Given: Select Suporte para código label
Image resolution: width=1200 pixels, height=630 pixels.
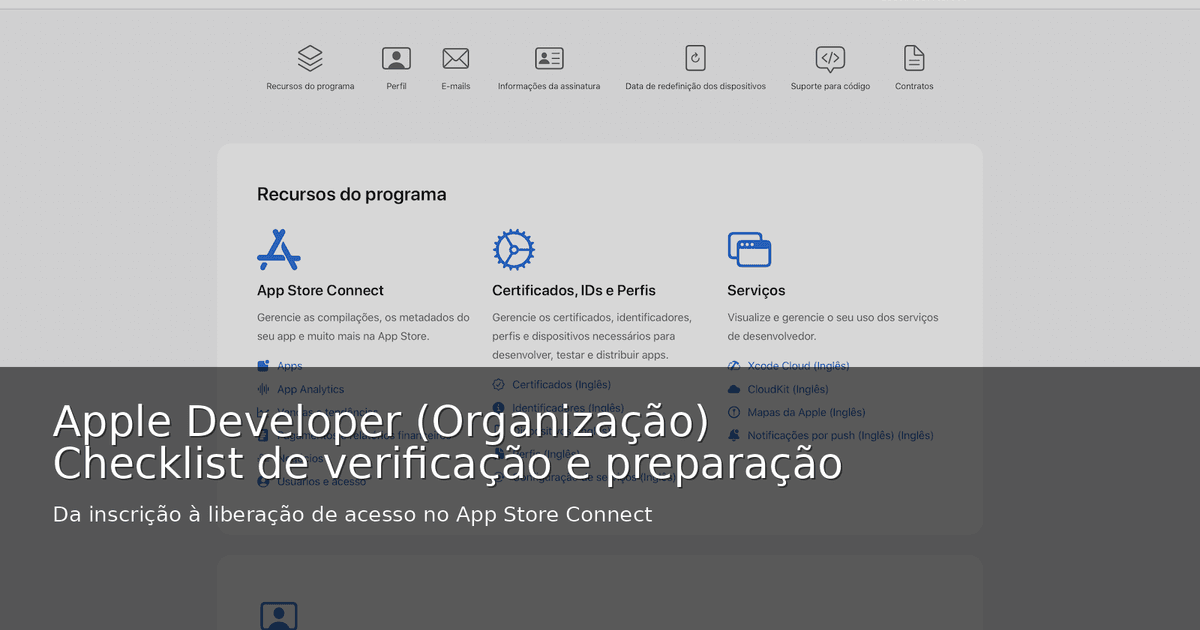Looking at the screenshot, I should pyautogui.click(x=830, y=86).
